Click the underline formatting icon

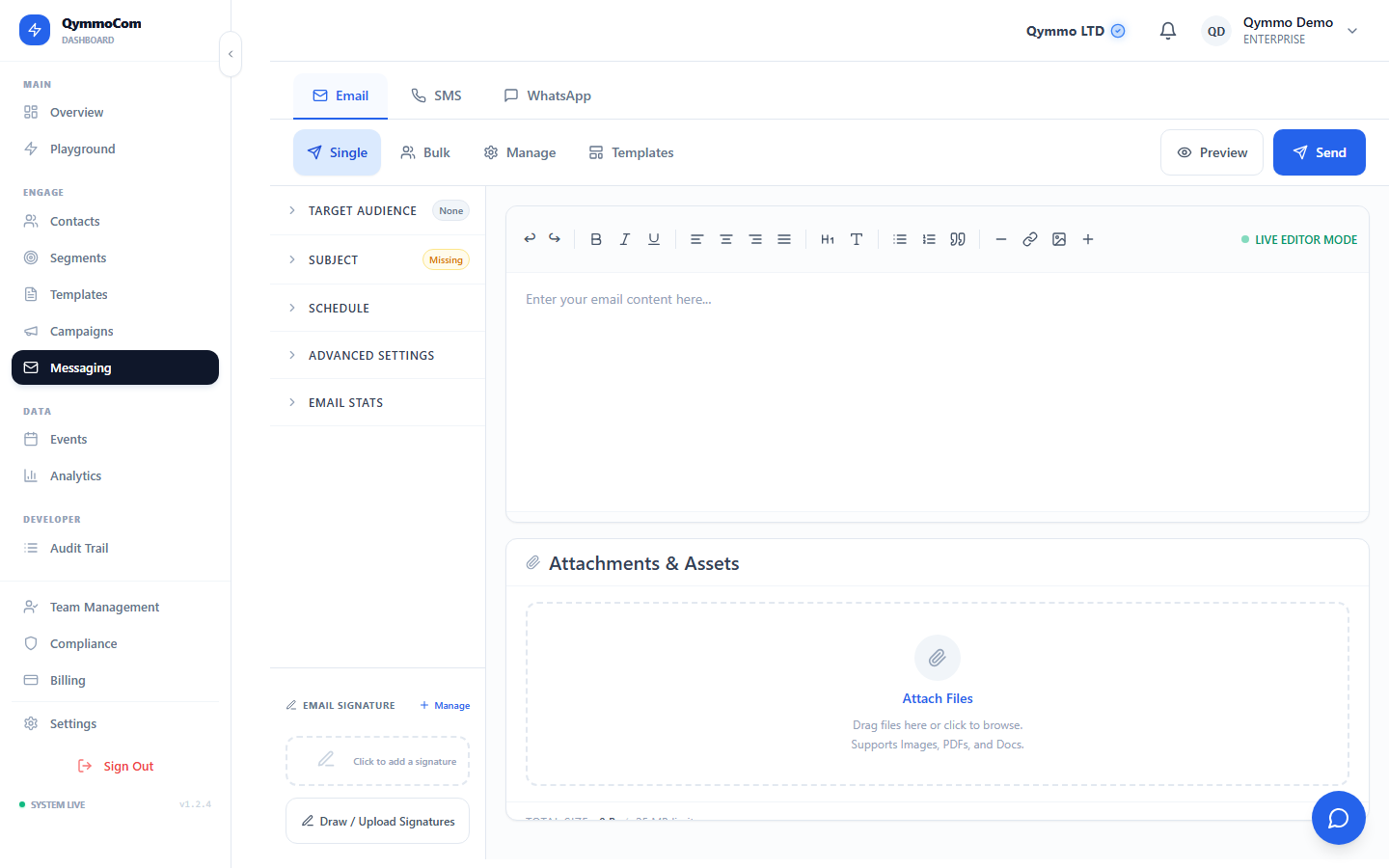click(654, 239)
